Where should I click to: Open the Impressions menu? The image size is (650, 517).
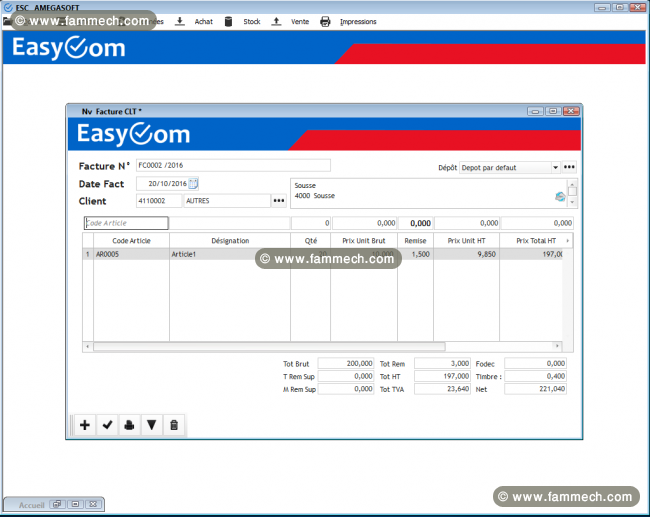358,22
